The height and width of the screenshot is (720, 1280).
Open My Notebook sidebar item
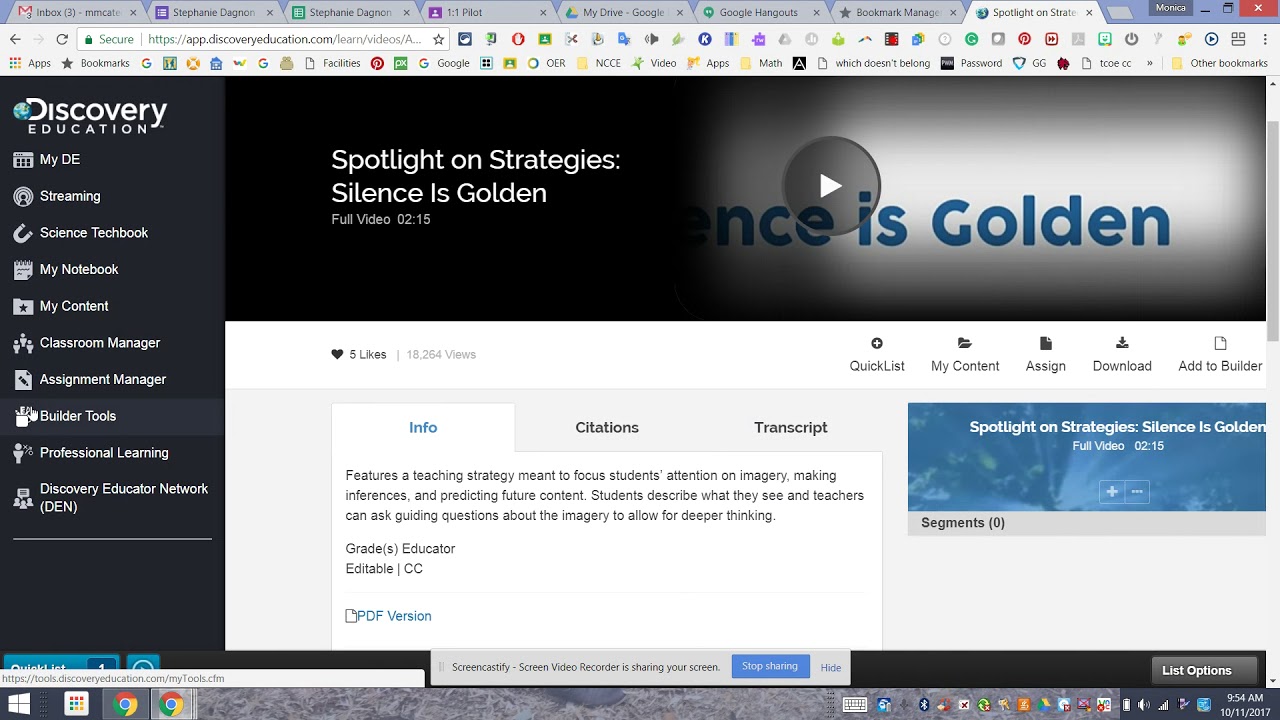pyautogui.click(x=79, y=269)
